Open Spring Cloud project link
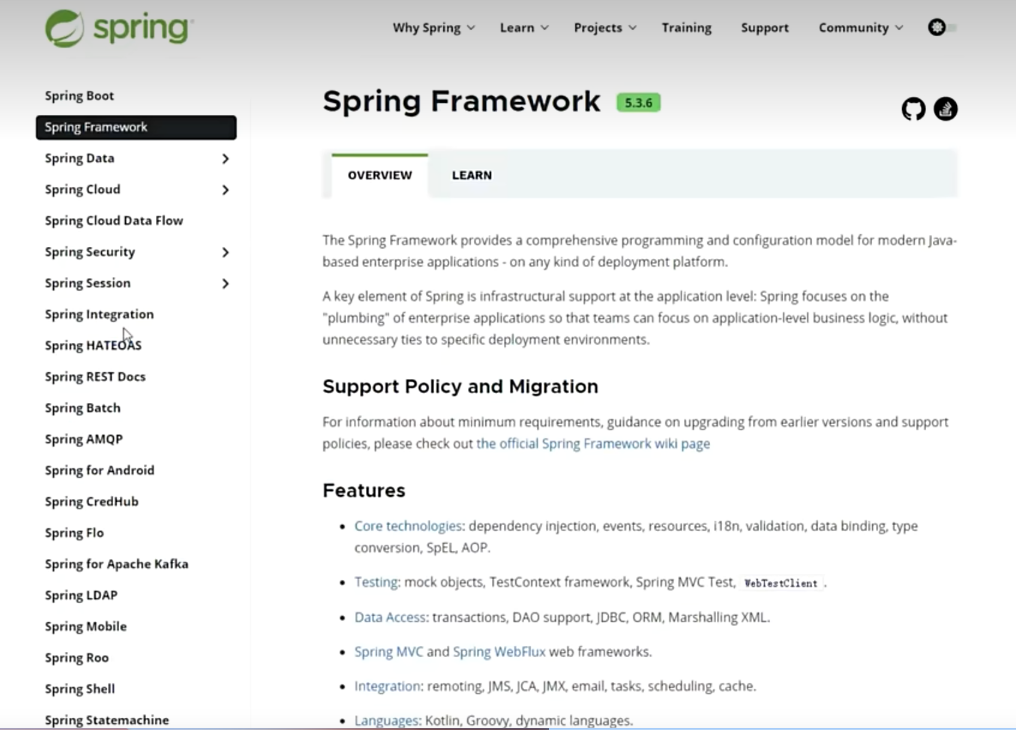Image resolution: width=1016 pixels, height=730 pixels. pos(82,189)
